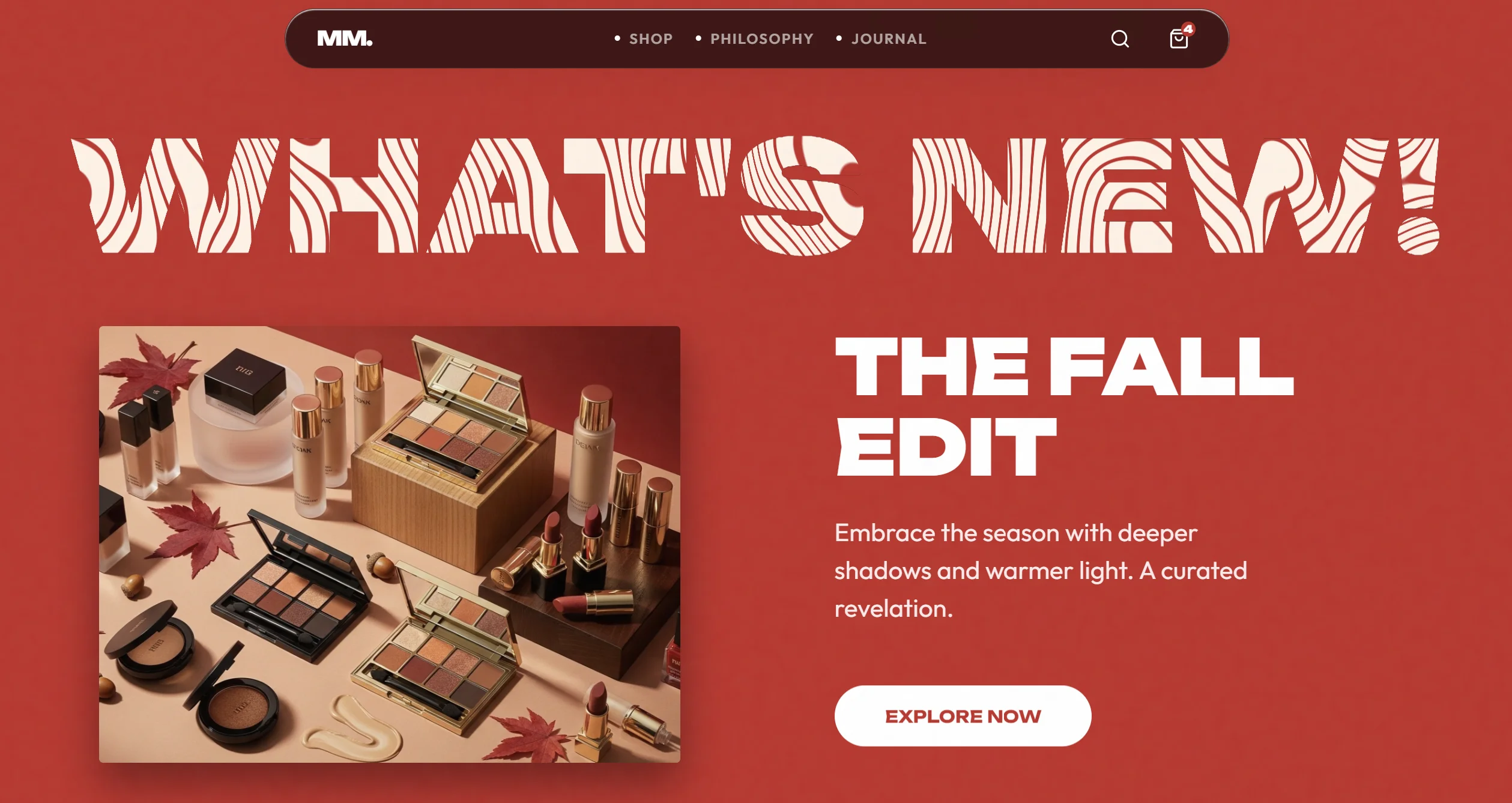Click THE FALL heading line
This screenshot has width=1512, height=803.
pos(1064,366)
